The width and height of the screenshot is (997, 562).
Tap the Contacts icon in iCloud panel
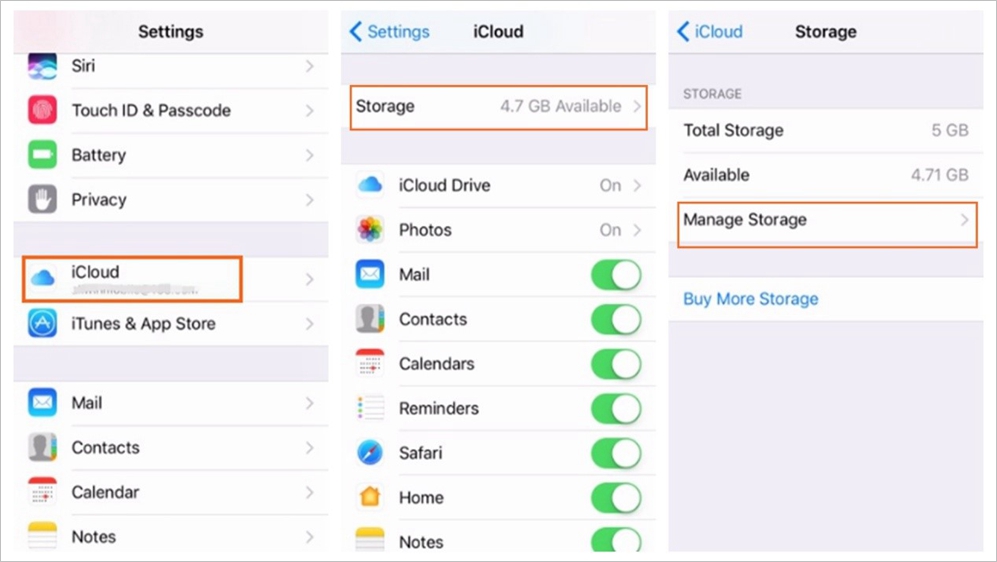pyautogui.click(x=370, y=319)
